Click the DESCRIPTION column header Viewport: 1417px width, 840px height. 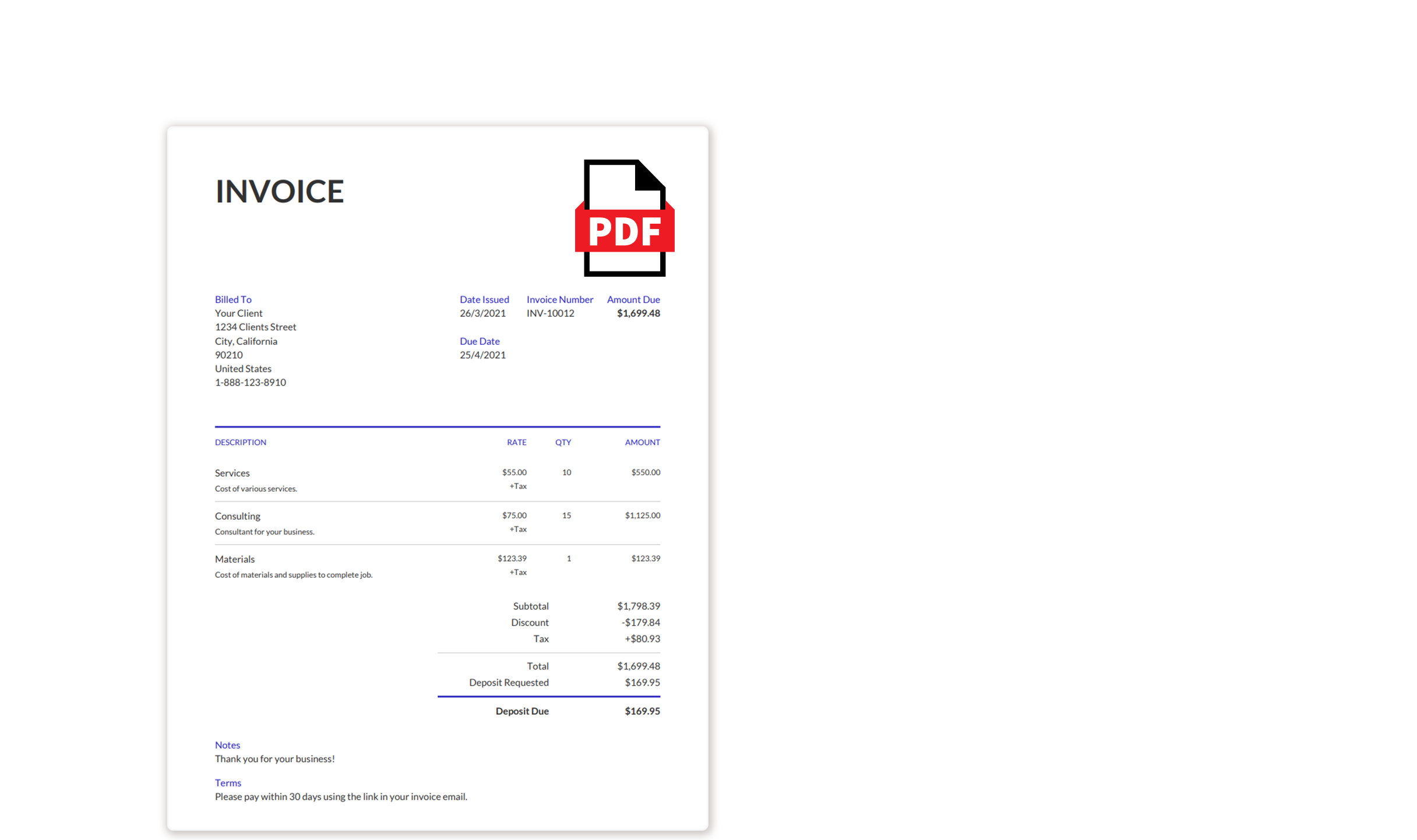[240, 443]
